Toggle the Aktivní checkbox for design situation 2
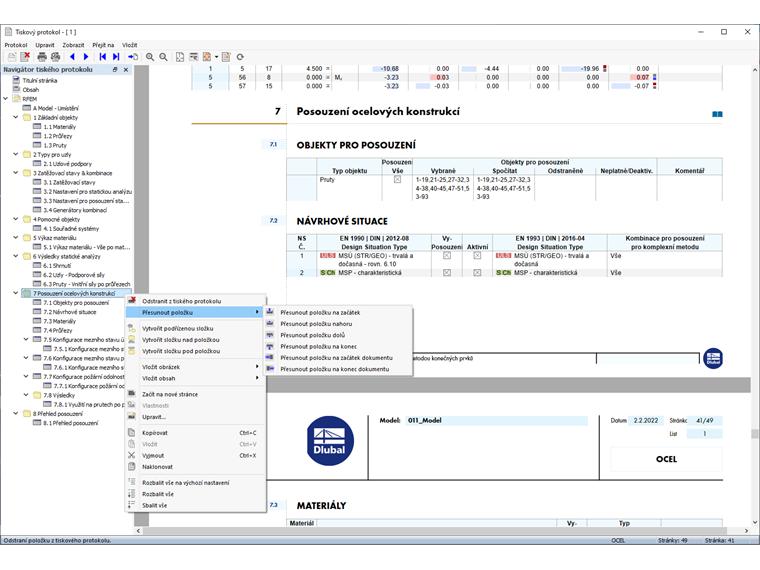This screenshot has height=570, width=760. click(x=477, y=273)
